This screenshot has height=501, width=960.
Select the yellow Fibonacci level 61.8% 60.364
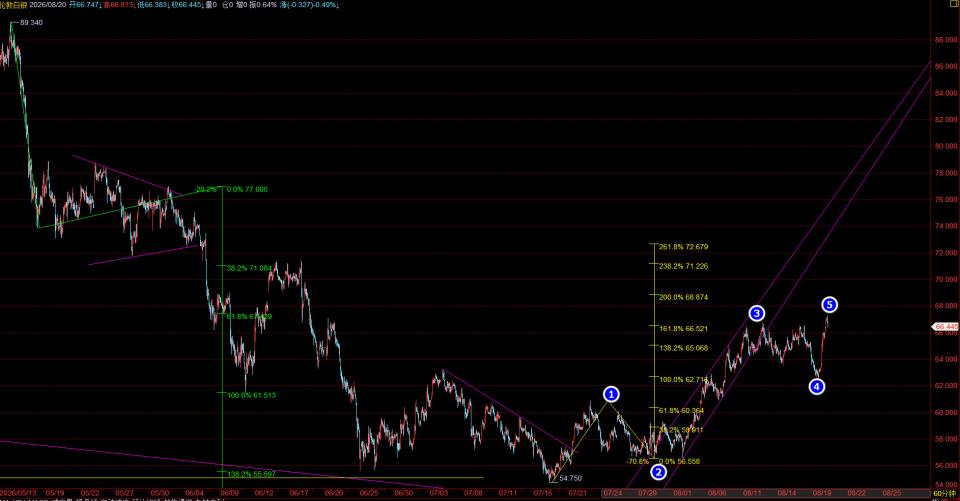681,410
